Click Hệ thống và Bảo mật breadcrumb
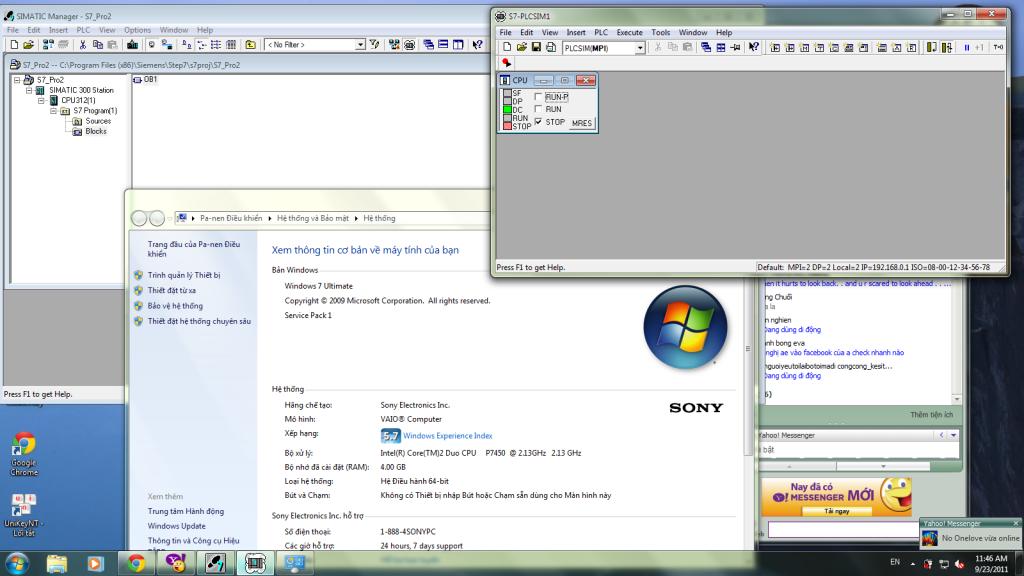 [x=312, y=218]
